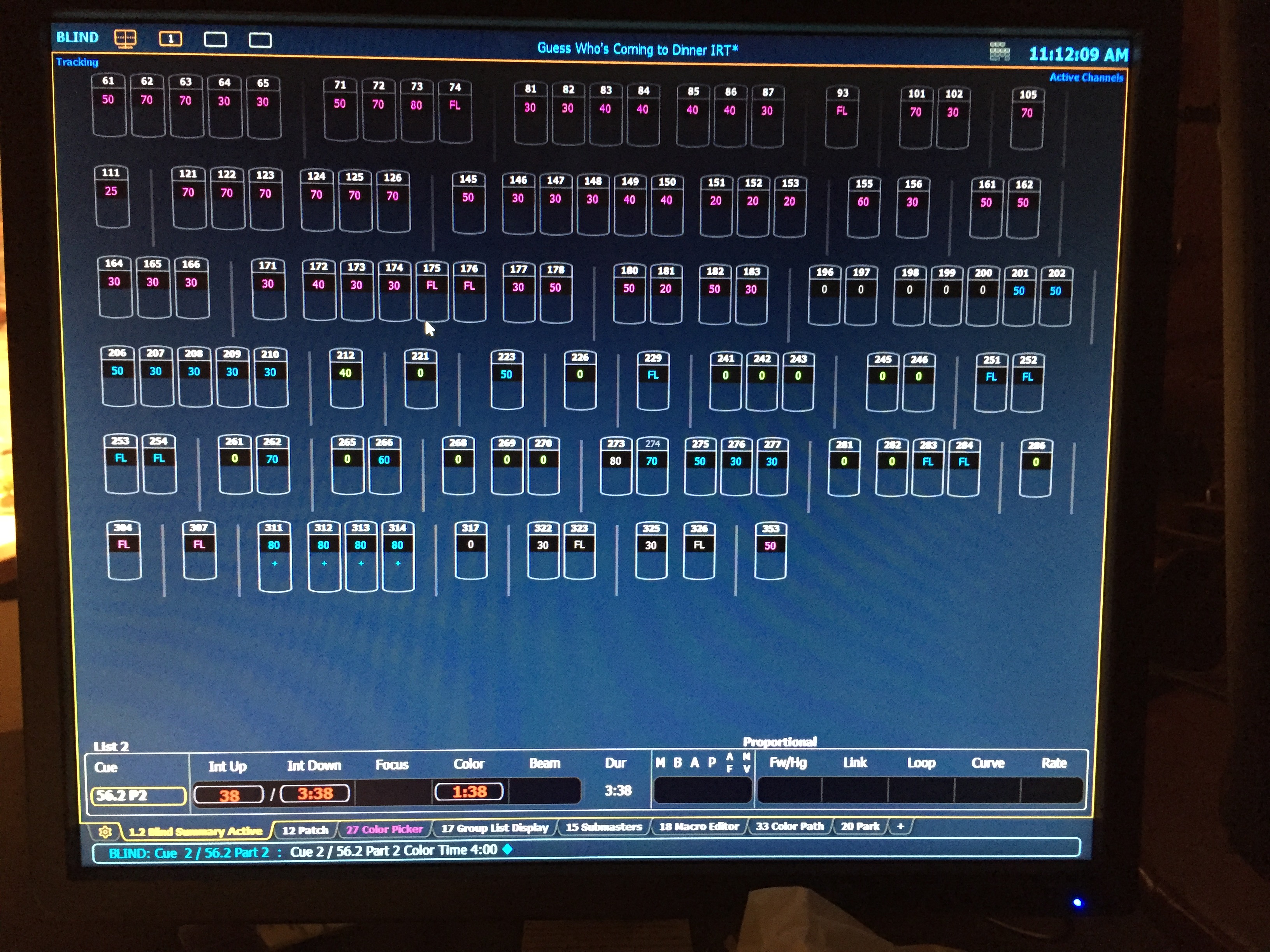Select channel 202 tile
This screenshot has height=952, width=1270.
pos(1056,296)
